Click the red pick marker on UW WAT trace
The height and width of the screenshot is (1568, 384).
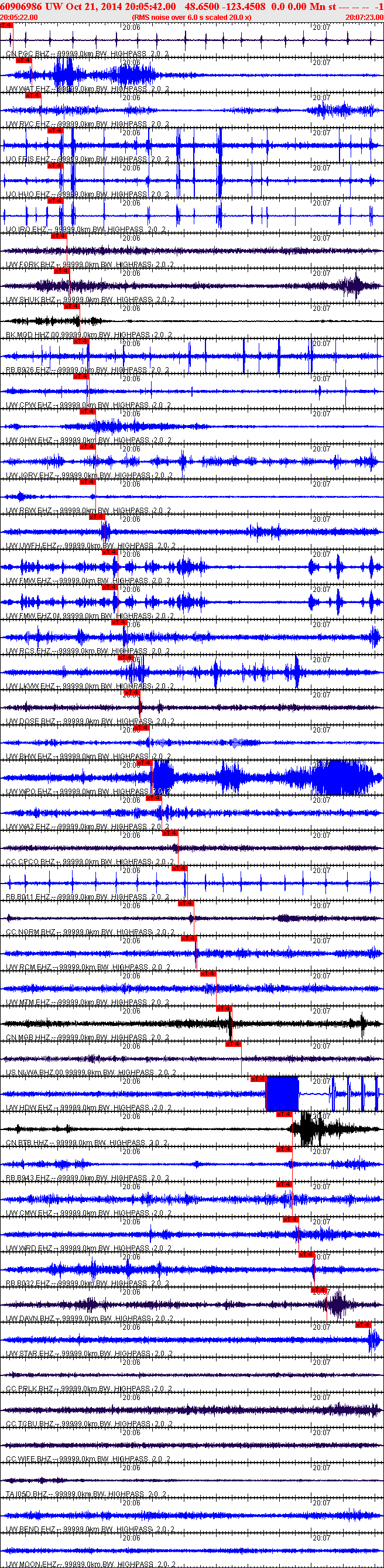pyautogui.click(x=24, y=60)
